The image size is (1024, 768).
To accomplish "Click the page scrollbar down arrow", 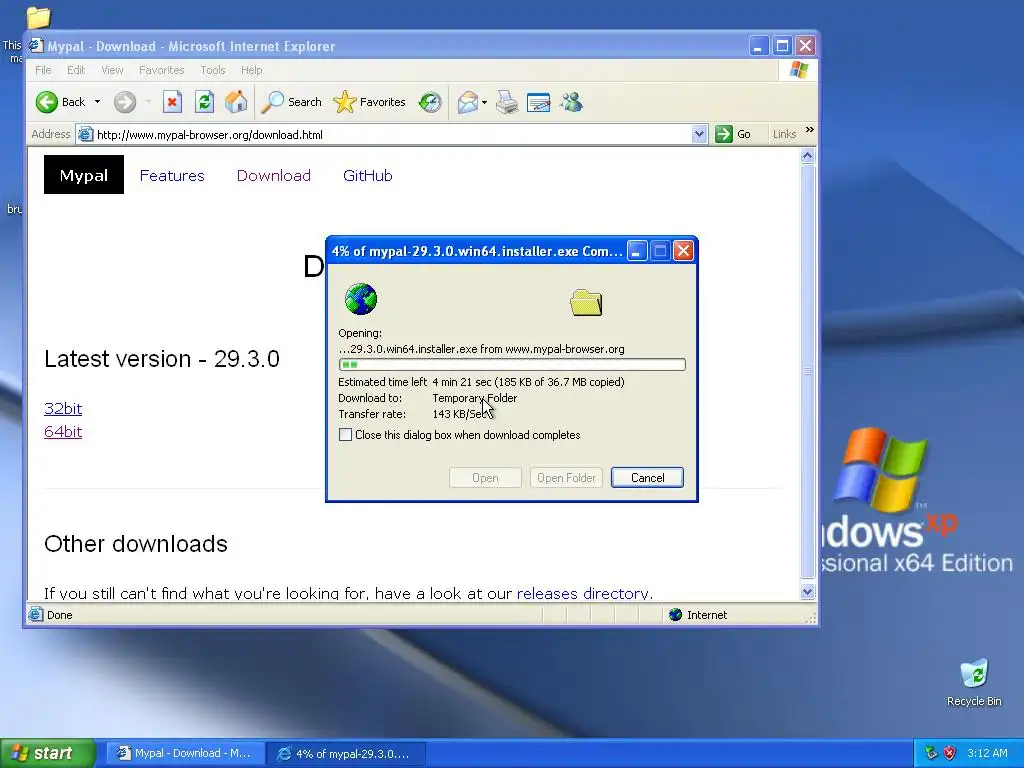I will (807, 592).
